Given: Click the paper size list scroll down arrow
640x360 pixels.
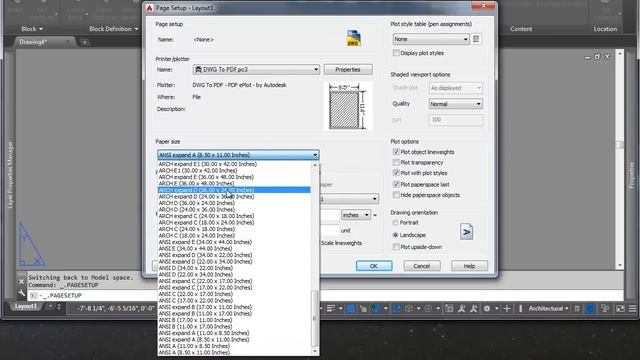Looking at the screenshot, I should click(315, 351).
